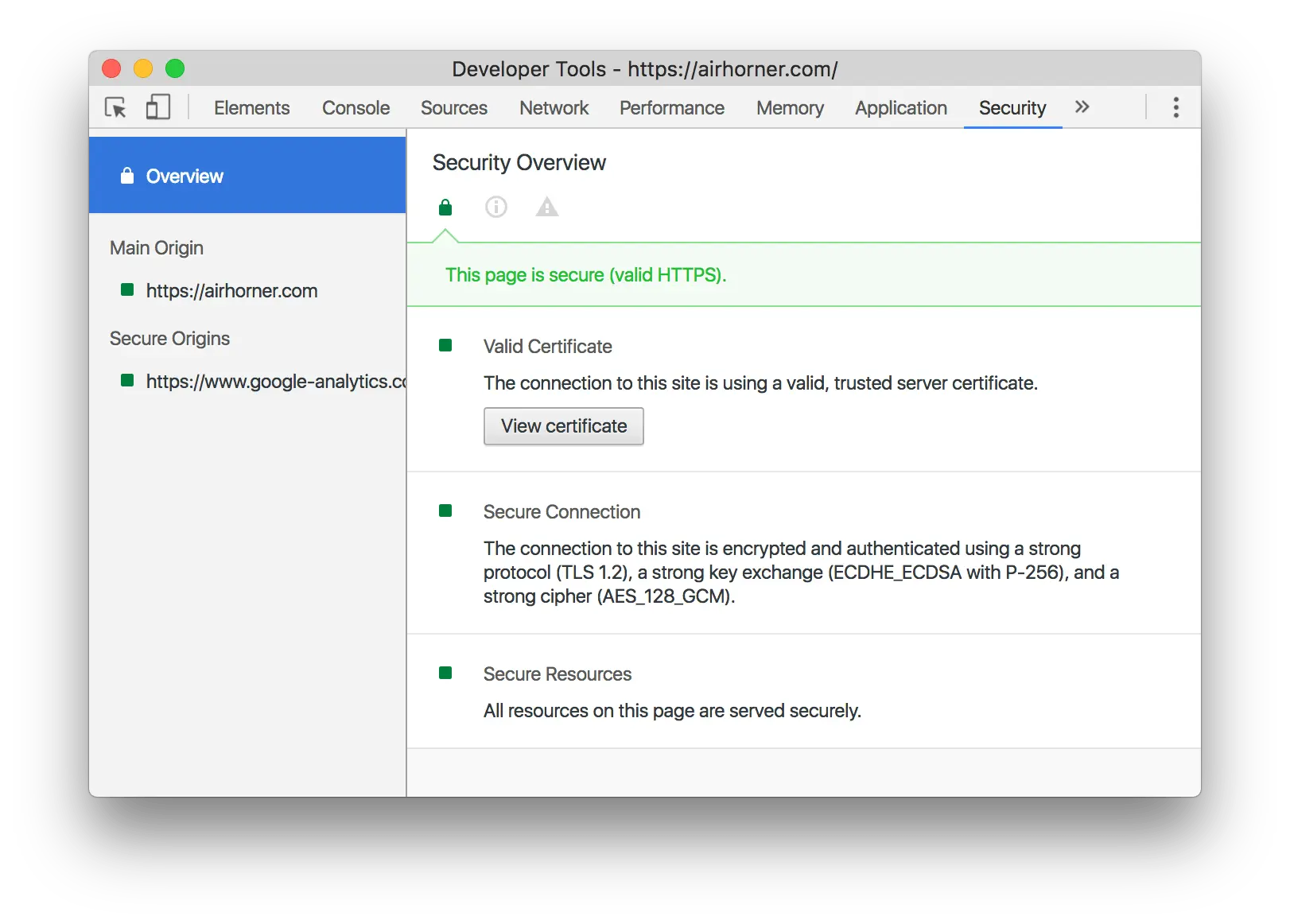Image resolution: width=1290 pixels, height=924 pixels.
Task: Click the green lock secure filter icon
Action: click(445, 208)
